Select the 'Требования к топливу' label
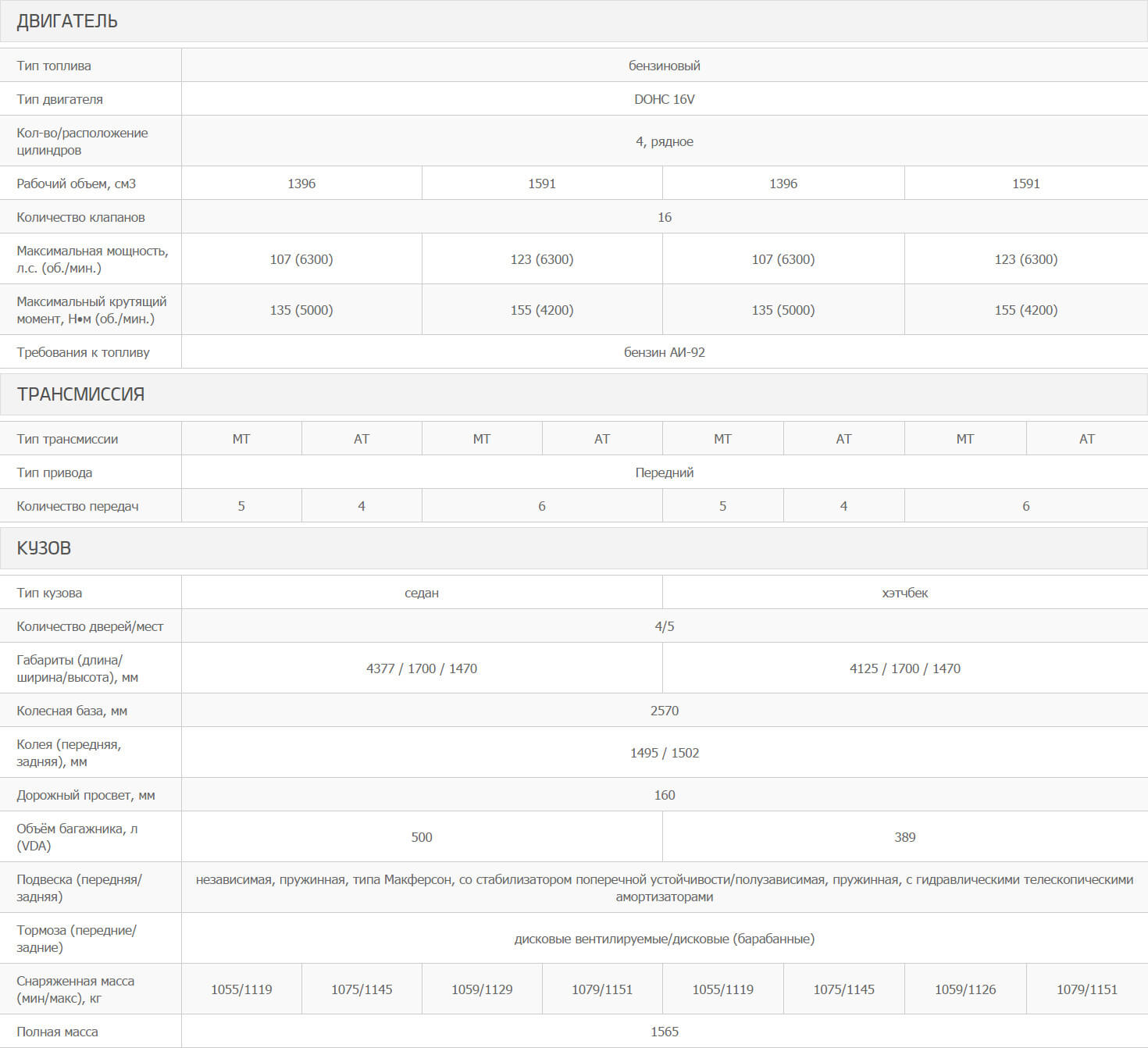 tap(83, 352)
